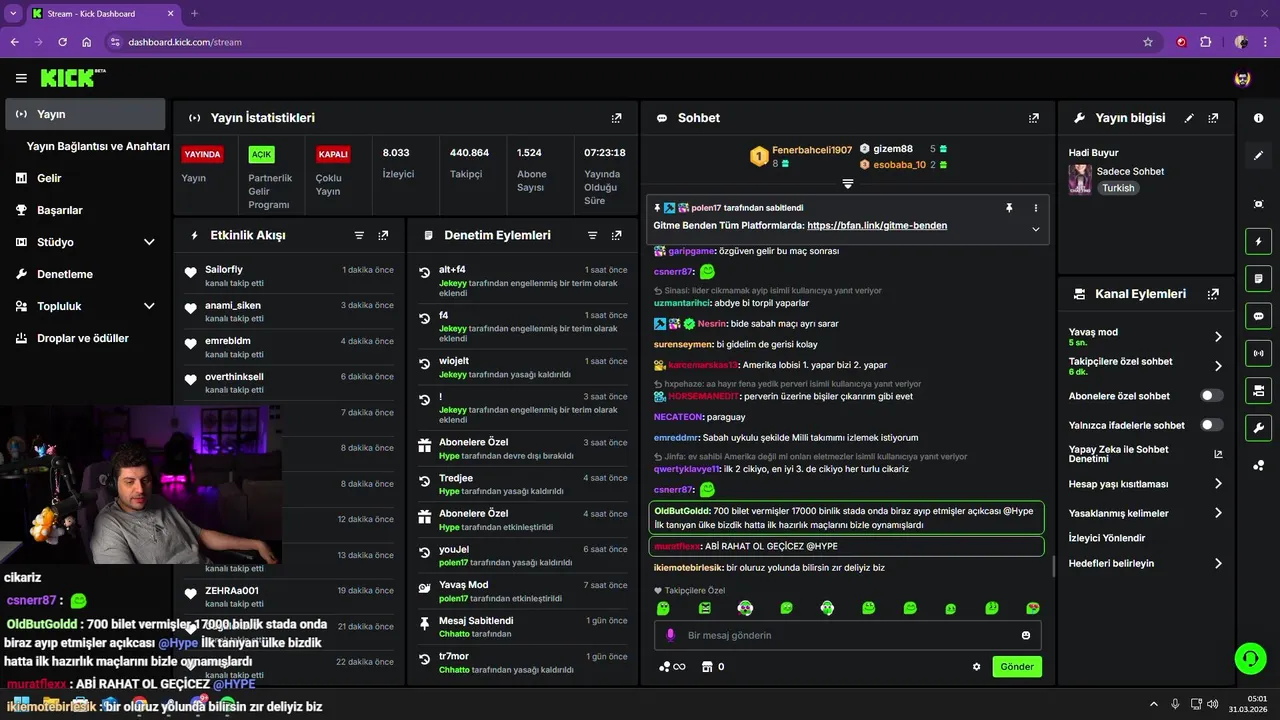The image size is (1280, 720).
Task: Click username OldButGoldd in chat
Action: click(x=682, y=511)
